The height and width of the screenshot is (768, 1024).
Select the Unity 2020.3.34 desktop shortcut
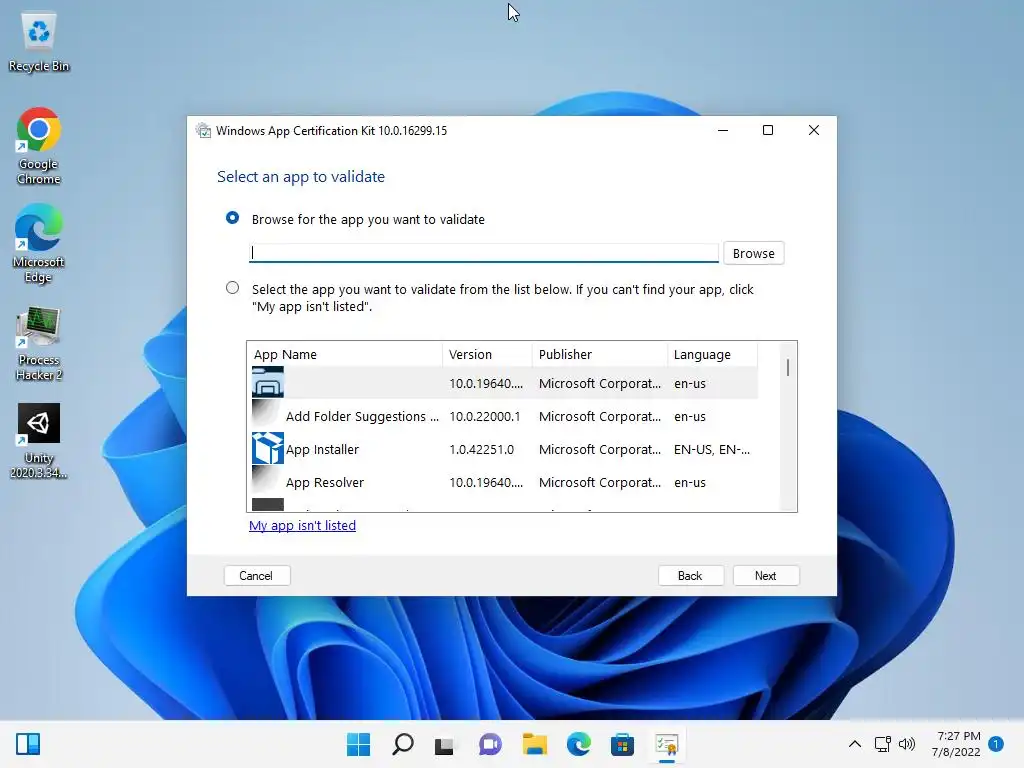[39, 441]
